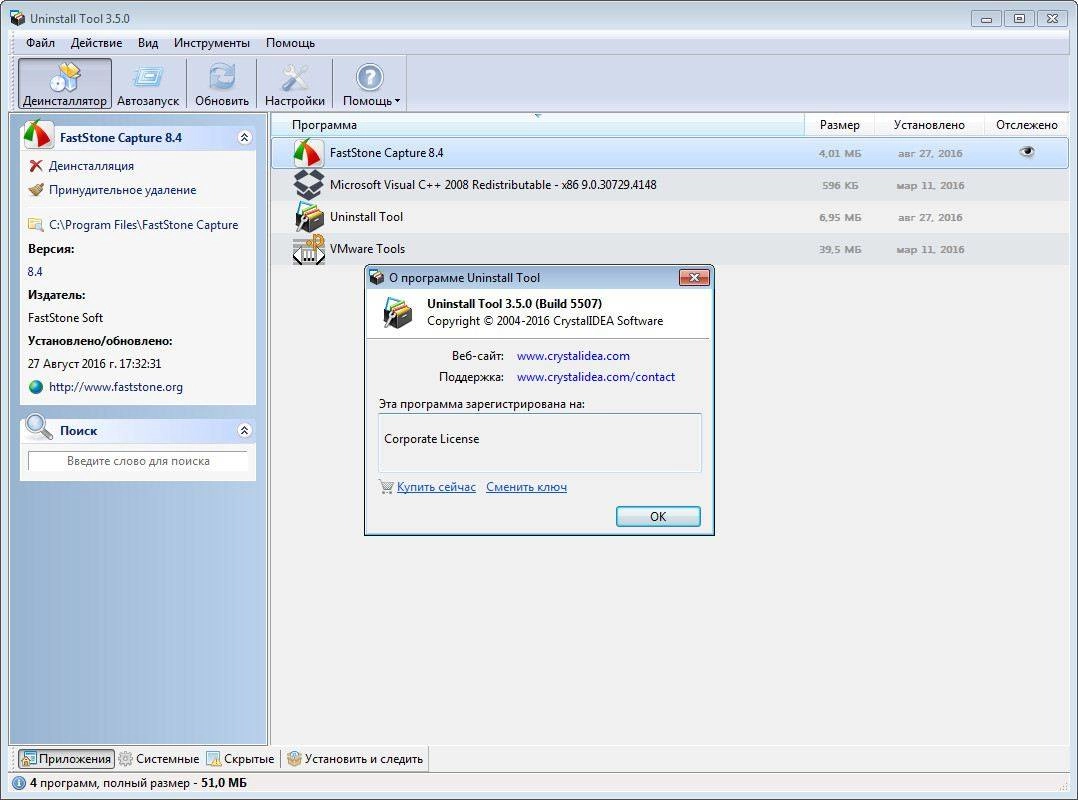Viewport: 1078px width, 800px height.
Task: Sort by the Размер column header
Action: [x=839, y=125]
